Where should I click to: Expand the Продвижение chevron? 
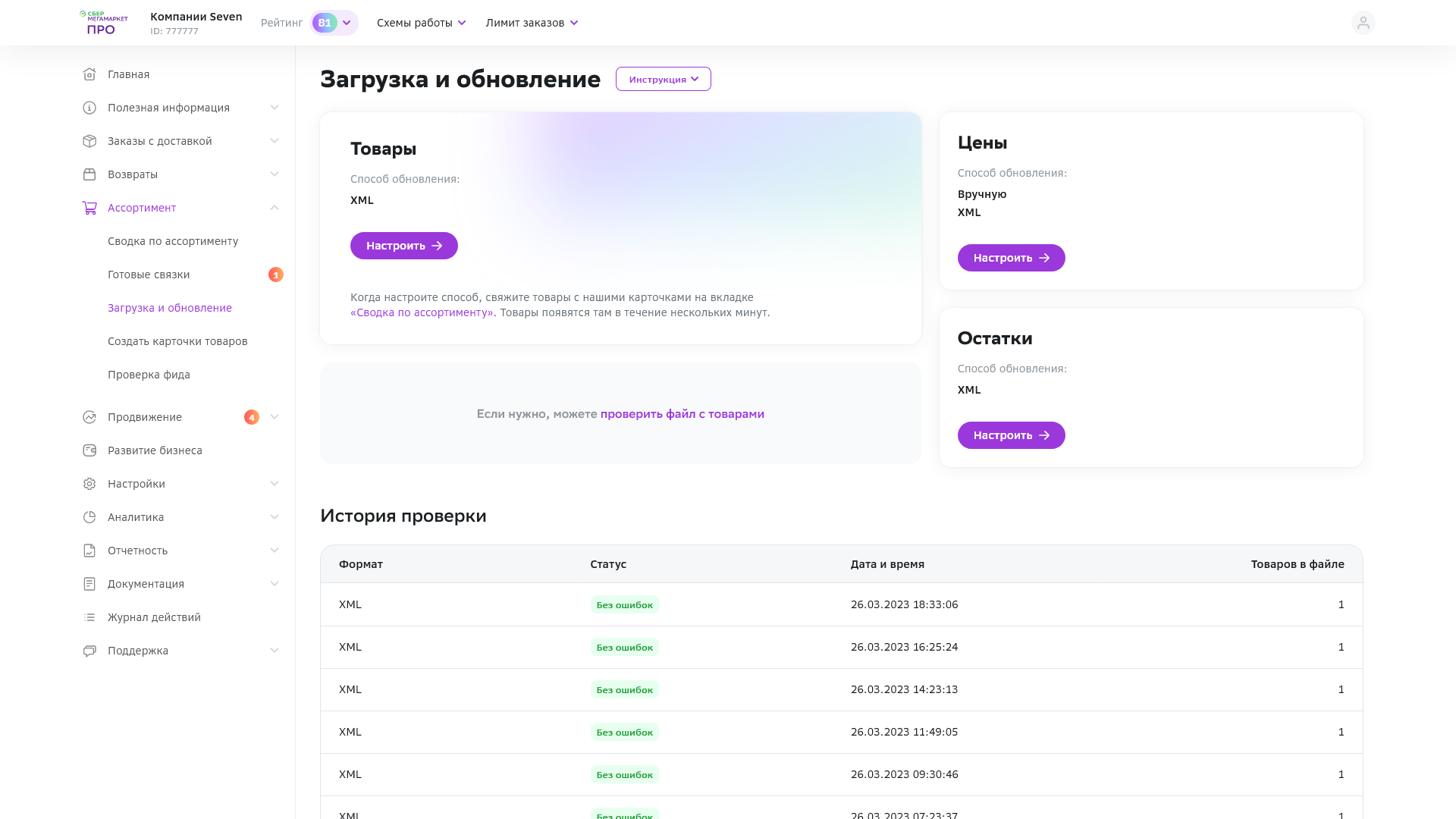[x=275, y=417]
